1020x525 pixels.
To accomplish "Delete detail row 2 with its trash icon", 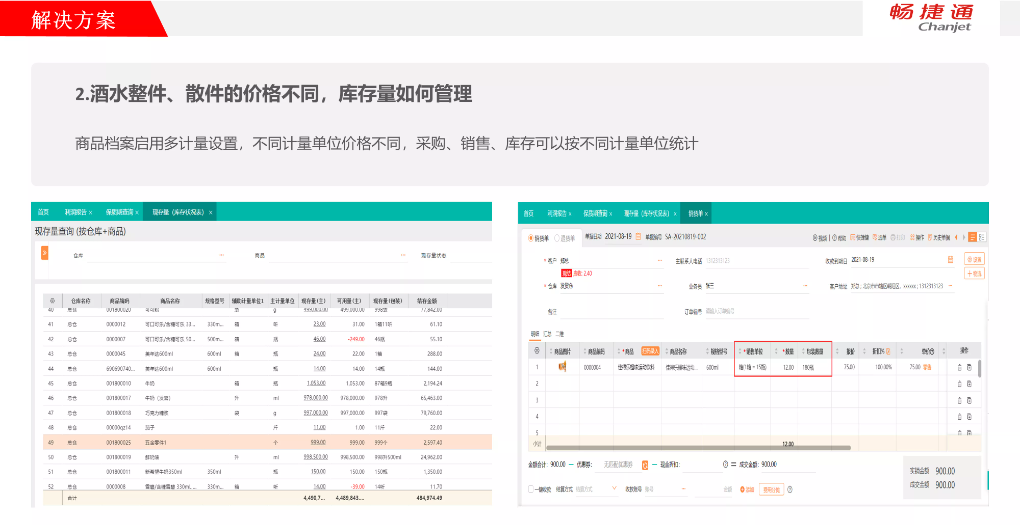I will [x=959, y=384].
